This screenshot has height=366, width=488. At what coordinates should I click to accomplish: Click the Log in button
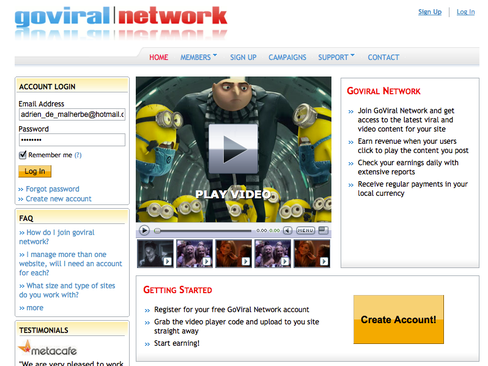click(35, 171)
